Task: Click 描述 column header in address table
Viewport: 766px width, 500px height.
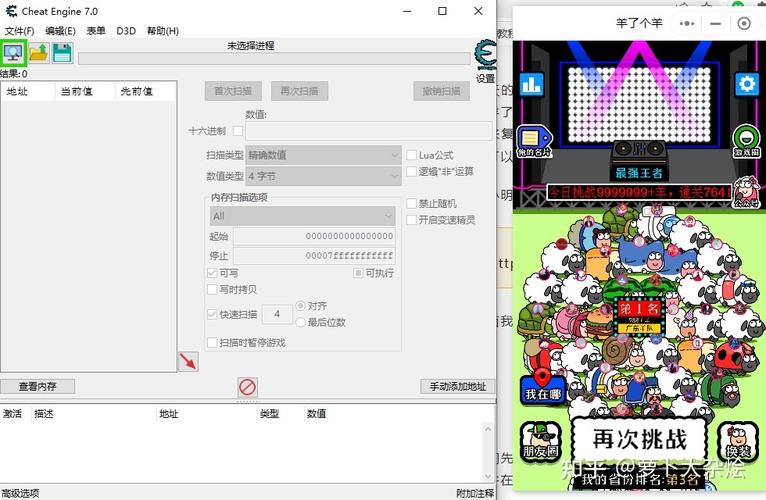Action: coord(94,414)
